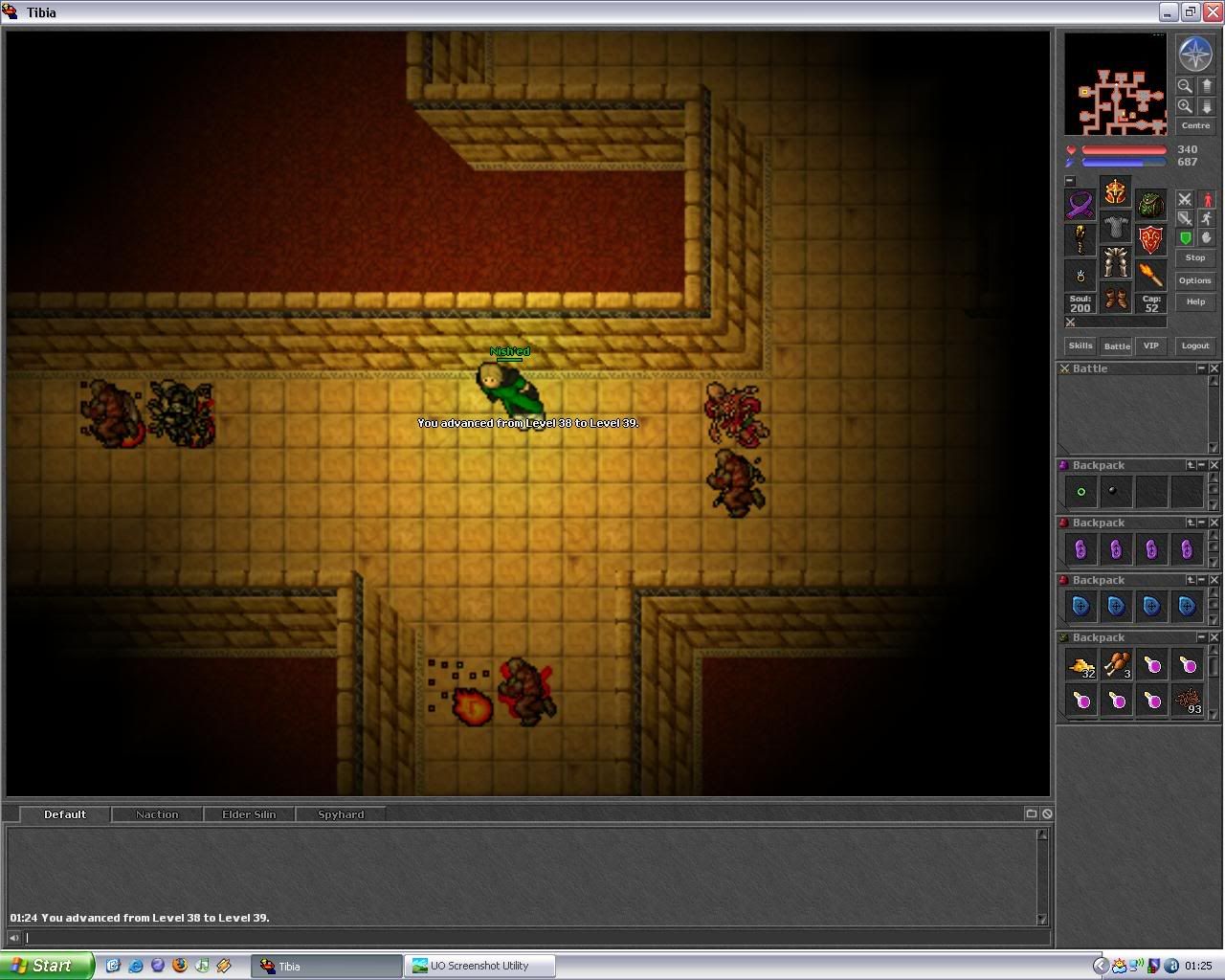Go up a level in third Backpack
This screenshot has height=980, width=1225.
(1191, 580)
